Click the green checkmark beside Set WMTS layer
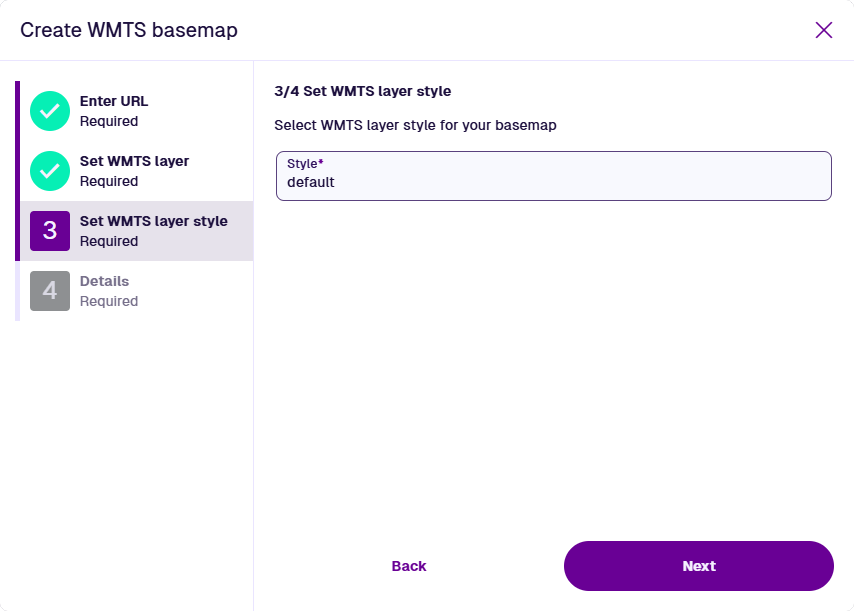854x611 pixels. point(50,171)
